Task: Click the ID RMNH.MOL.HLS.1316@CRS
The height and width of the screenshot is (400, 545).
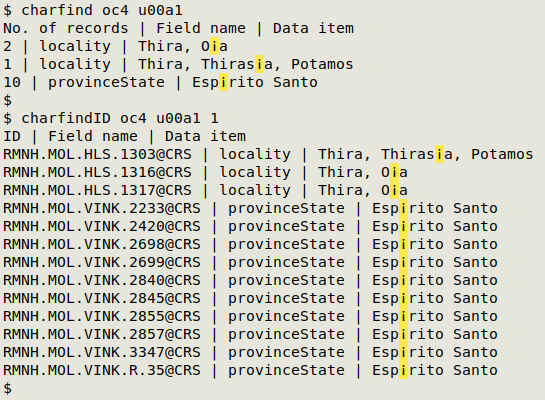Action: coord(97,172)
